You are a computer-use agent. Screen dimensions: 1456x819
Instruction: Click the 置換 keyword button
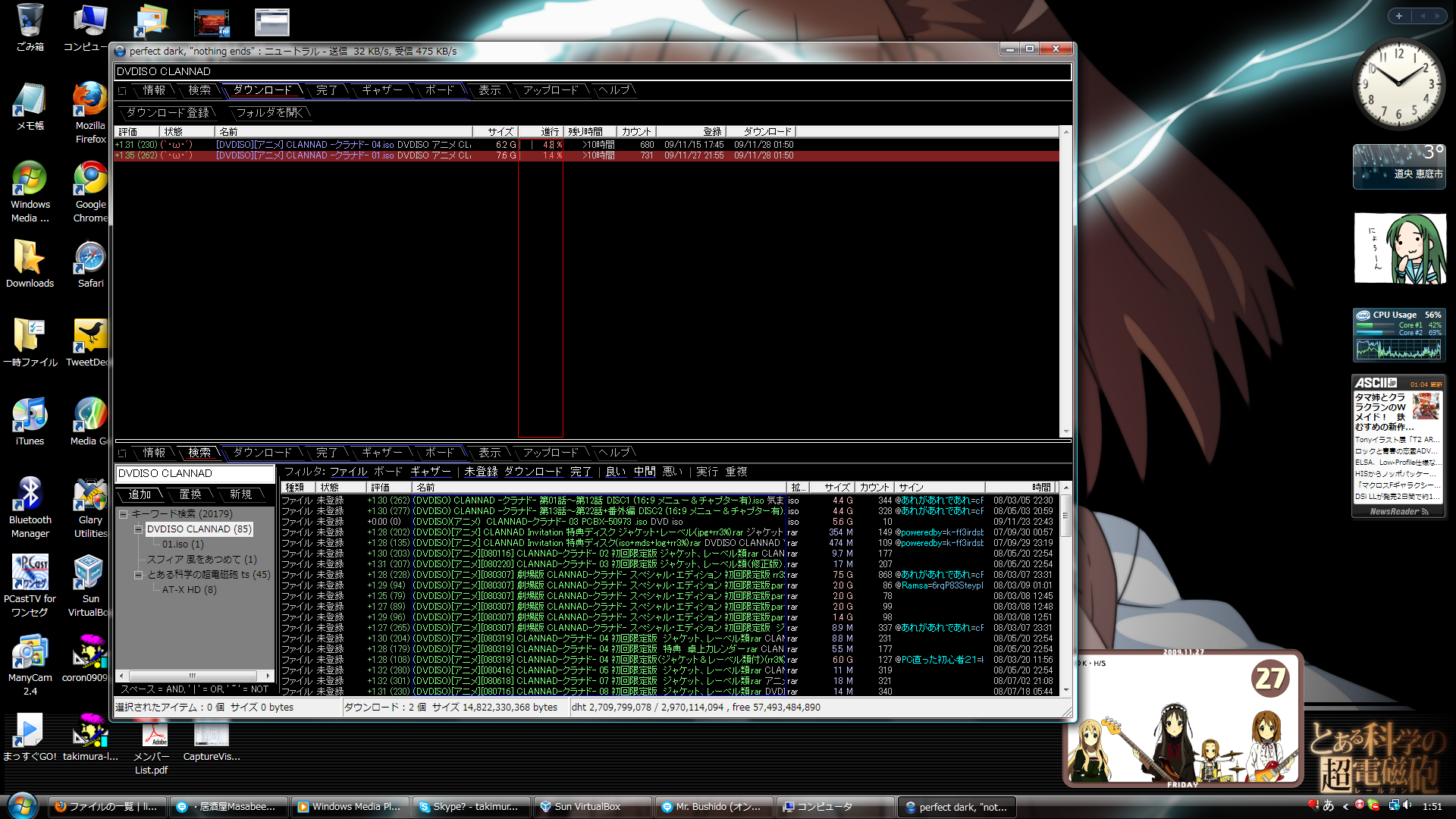coord(190,494)
